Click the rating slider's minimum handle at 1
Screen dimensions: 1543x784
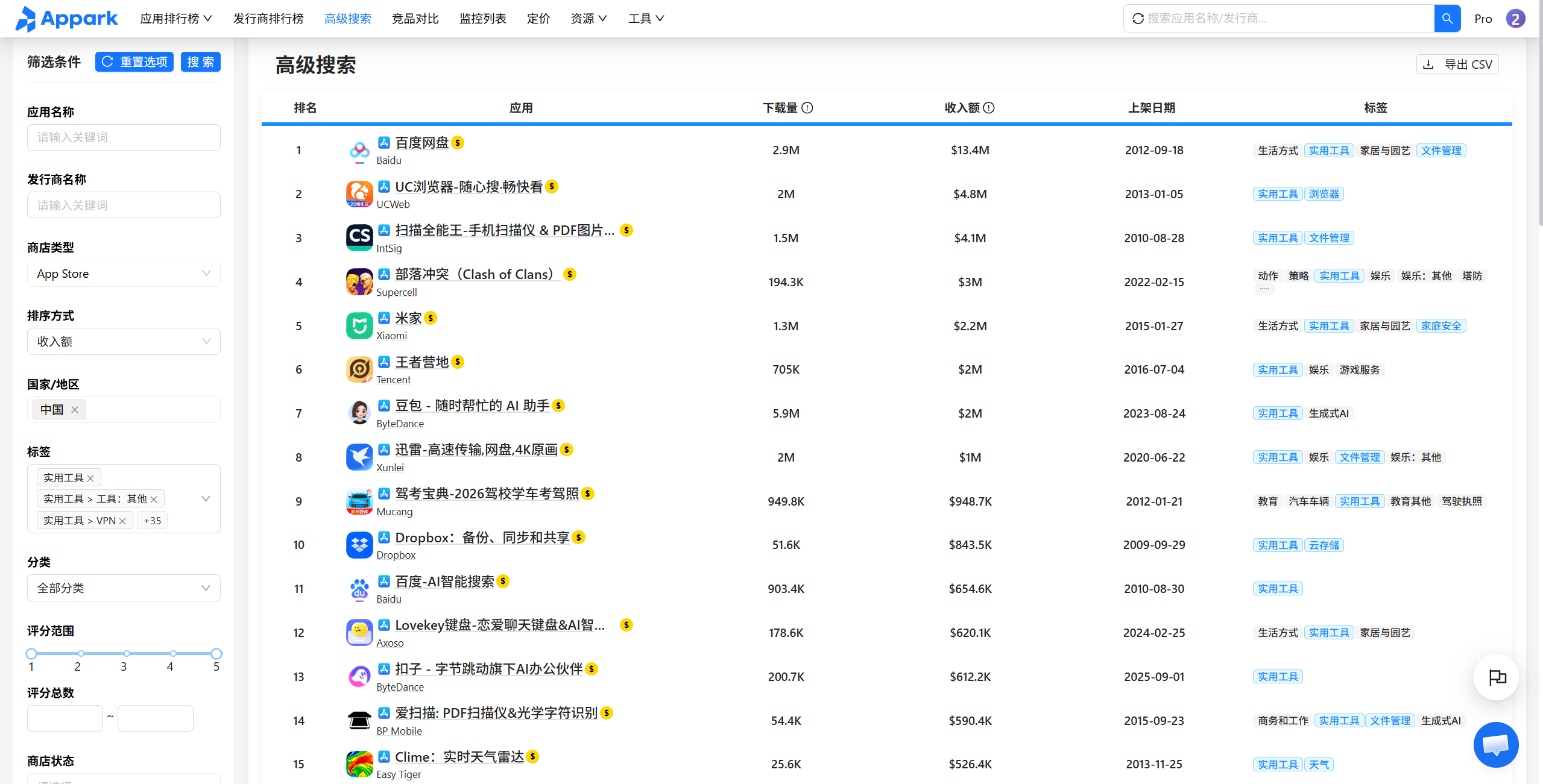[31, 654]
